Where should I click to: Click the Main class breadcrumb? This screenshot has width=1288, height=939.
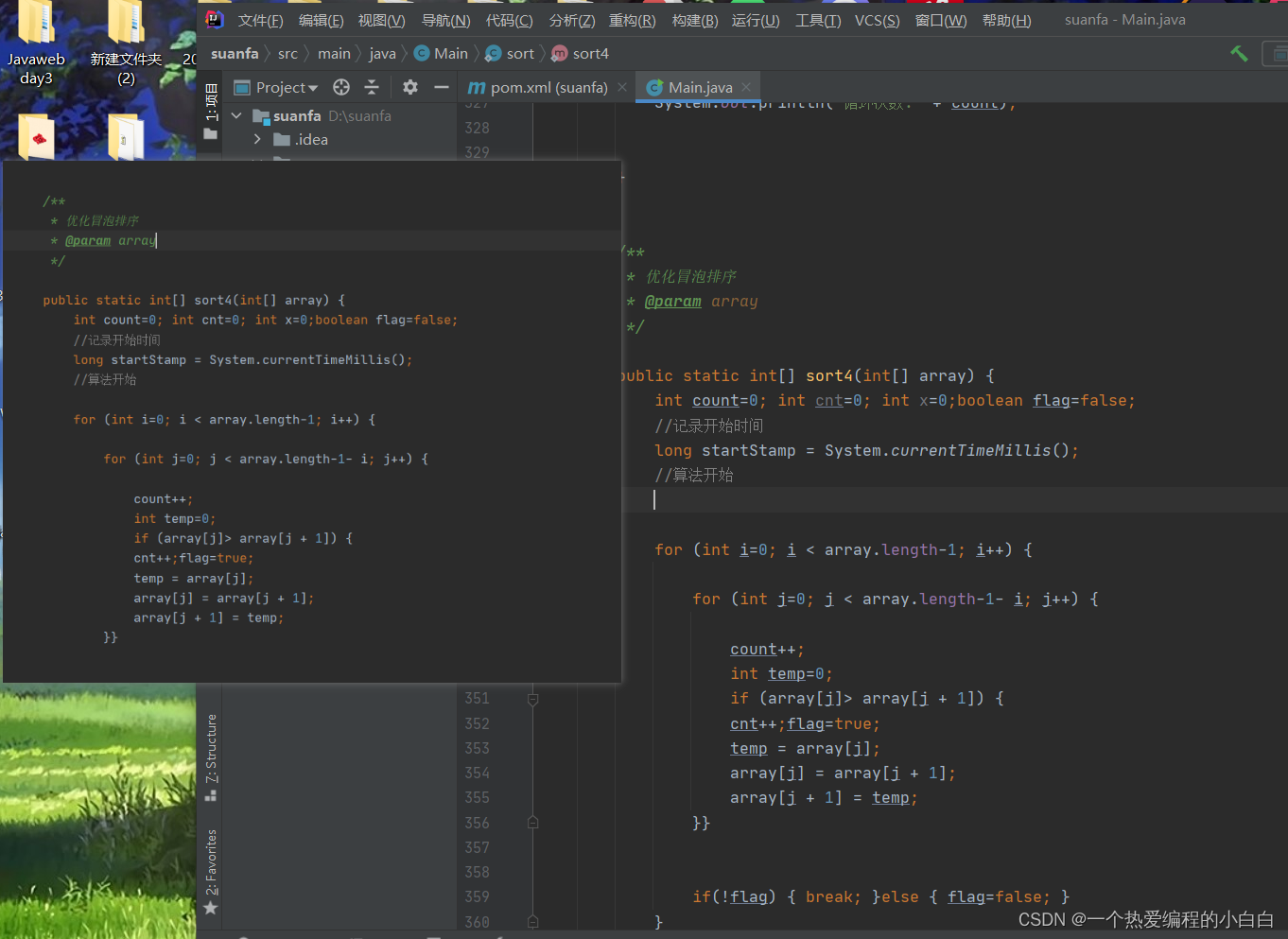point(441,54)
